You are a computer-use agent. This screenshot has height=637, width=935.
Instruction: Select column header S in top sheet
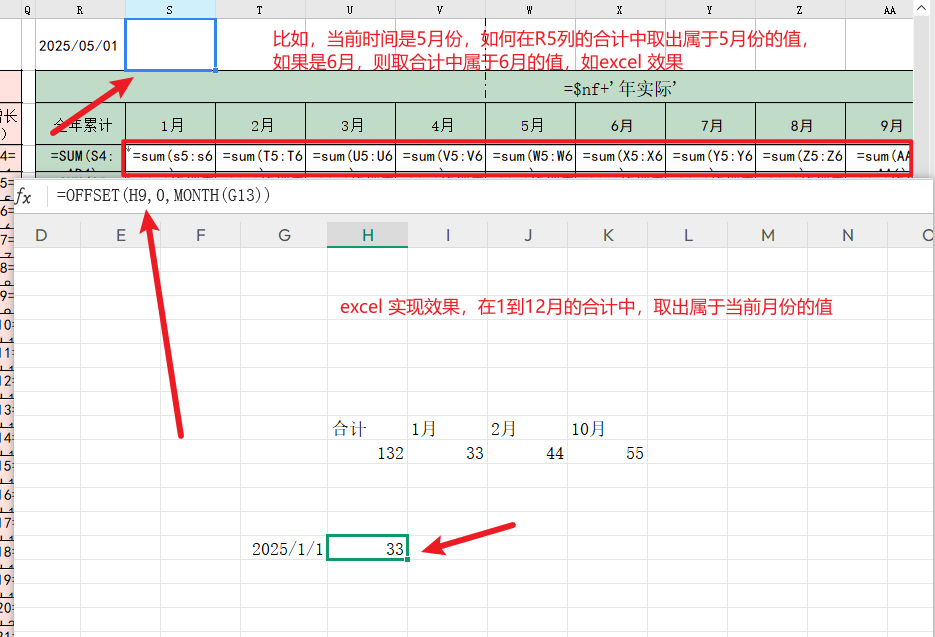(170, 10)
